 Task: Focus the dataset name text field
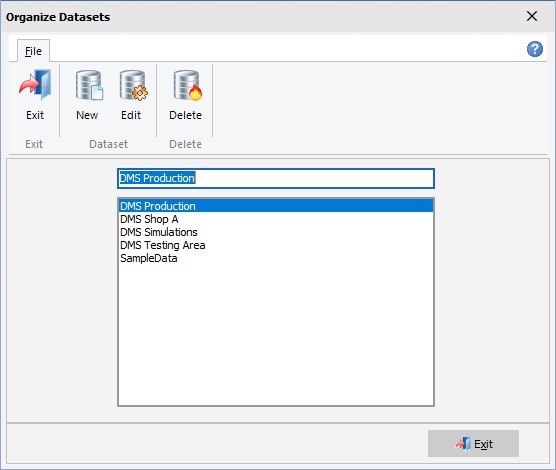coord(276,178)
